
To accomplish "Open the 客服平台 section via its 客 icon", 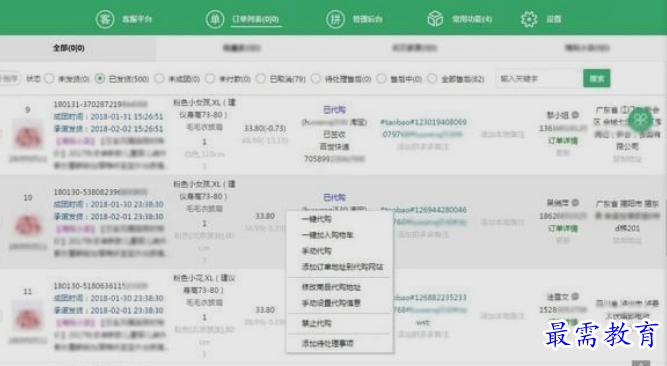I will 105,19.
